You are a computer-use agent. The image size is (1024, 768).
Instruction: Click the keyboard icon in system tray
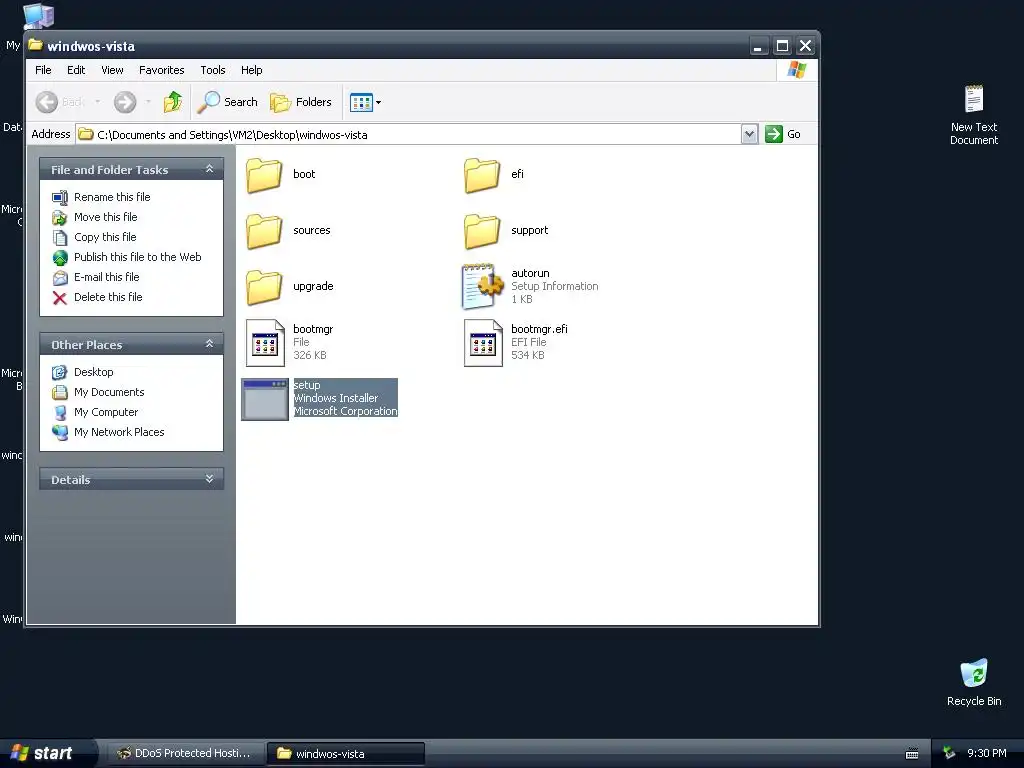[912, 754]
